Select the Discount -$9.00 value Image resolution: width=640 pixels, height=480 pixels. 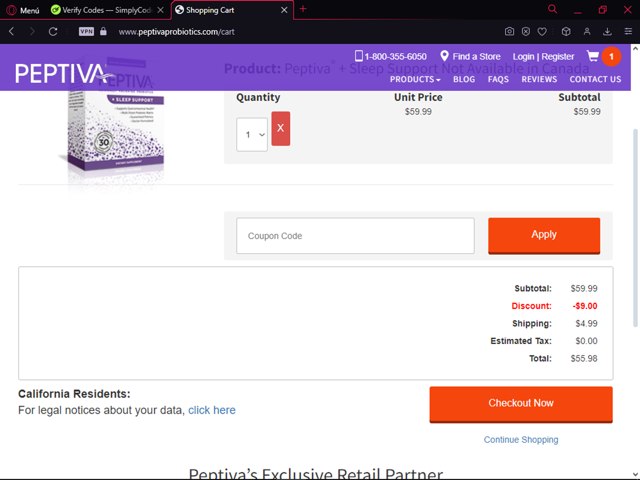pyautogui.click(x=585, y=306)
